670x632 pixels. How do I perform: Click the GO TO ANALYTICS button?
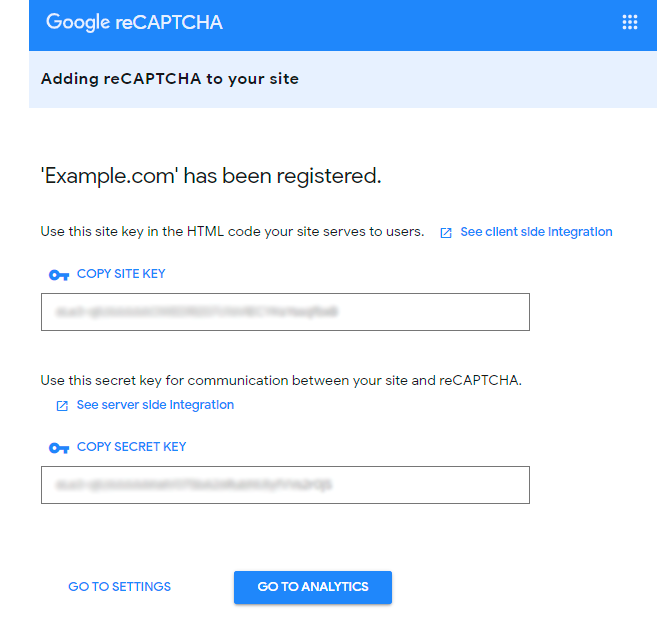point(313,587)
